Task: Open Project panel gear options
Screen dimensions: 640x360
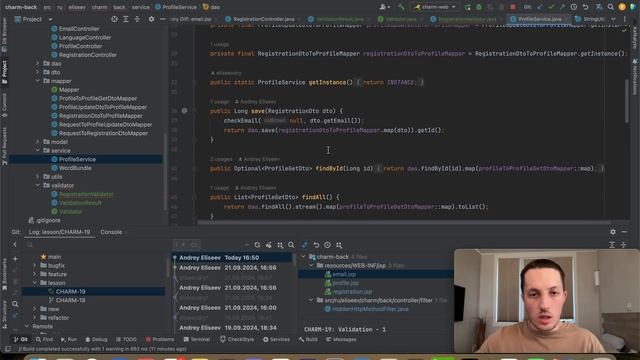Action: [151, 19]
